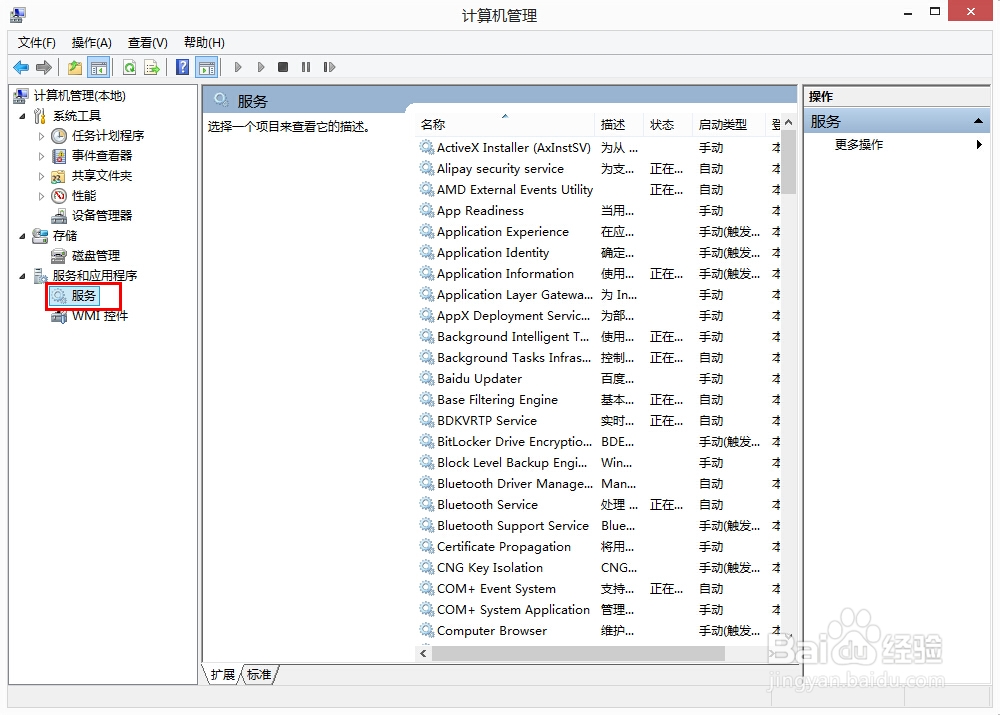Start the service with the play icon
The height and width of the screenshot is (715, 1000).
(238, 67)
